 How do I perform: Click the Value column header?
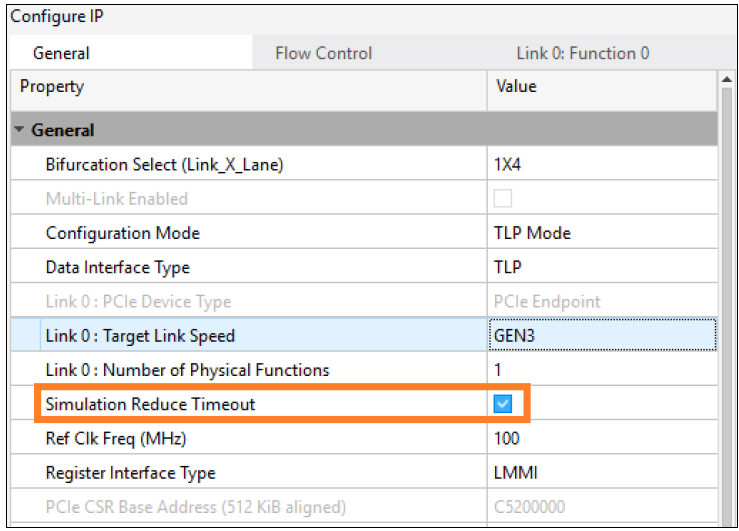(602, 87)
